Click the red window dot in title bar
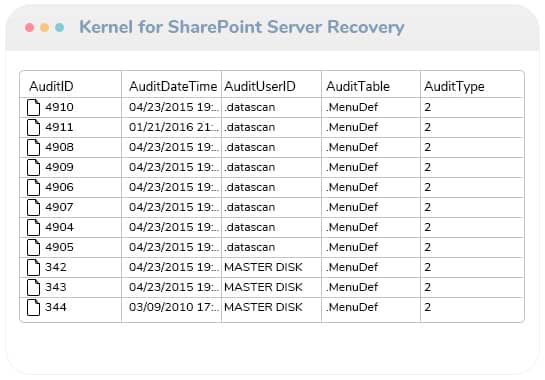 (x=30, y=27)
